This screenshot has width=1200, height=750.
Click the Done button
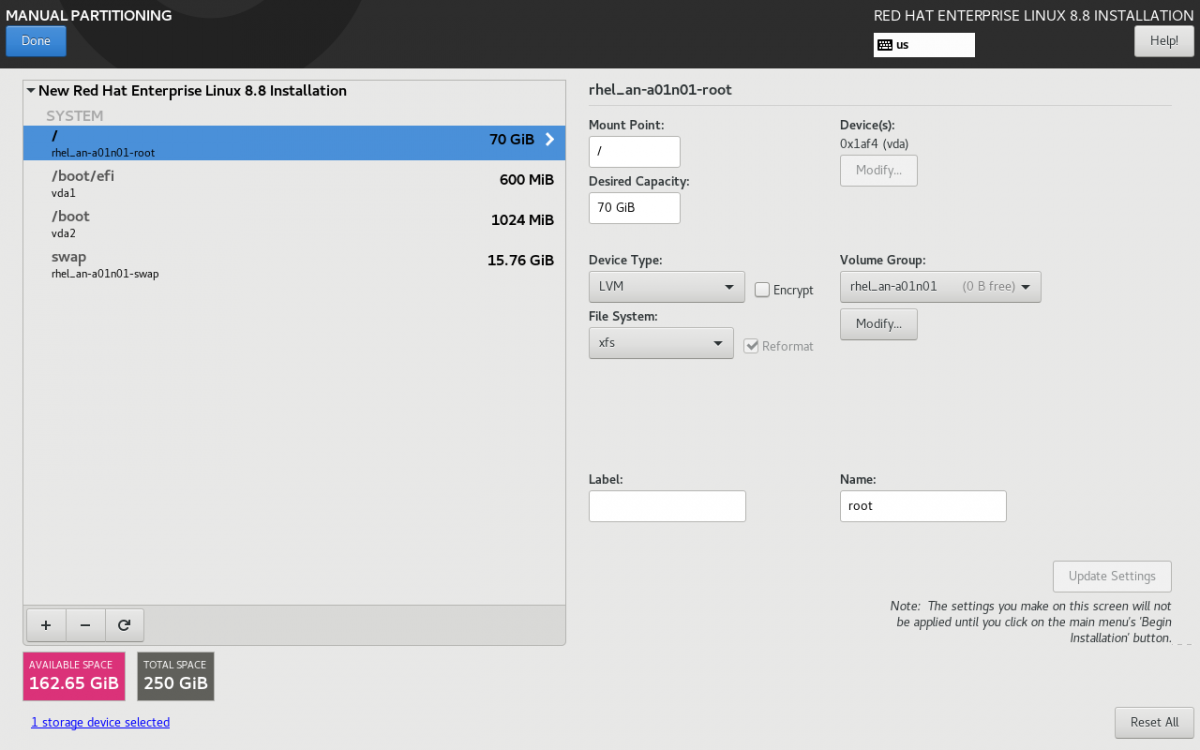(x=36, y=41)
